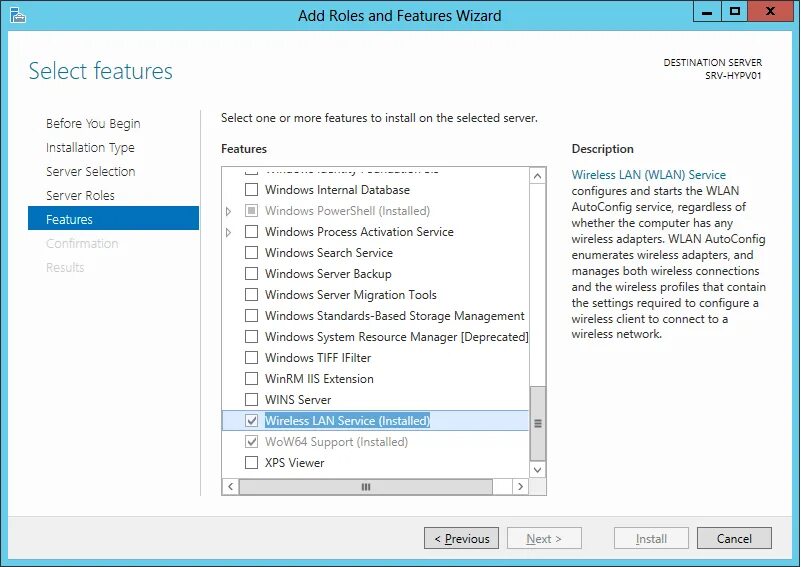This screenshot has height=567, width=801.
Task: Open the Before You Begin page
Action: tap(93, 123)
